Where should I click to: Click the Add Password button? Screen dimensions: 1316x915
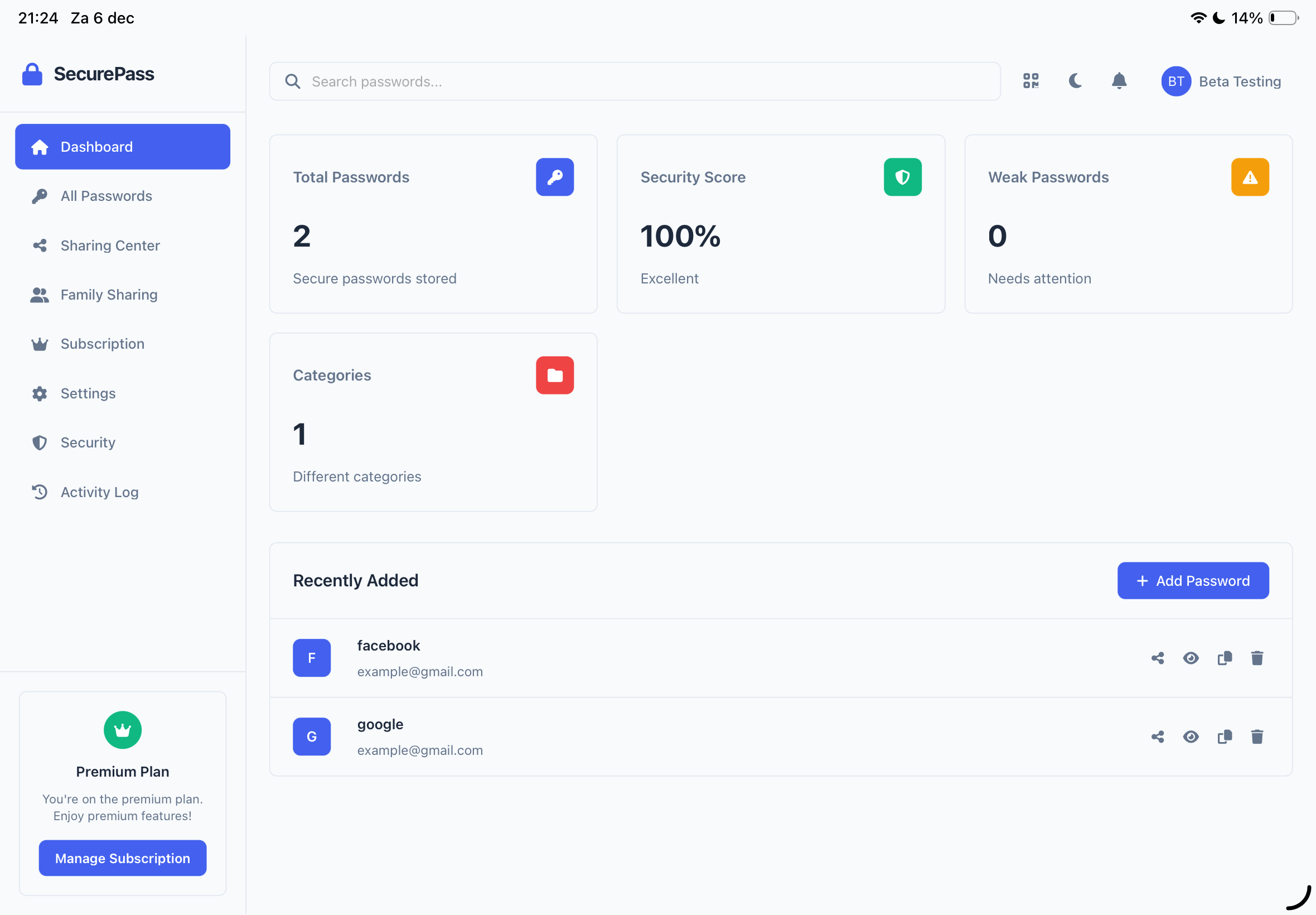coord(1193,580)
